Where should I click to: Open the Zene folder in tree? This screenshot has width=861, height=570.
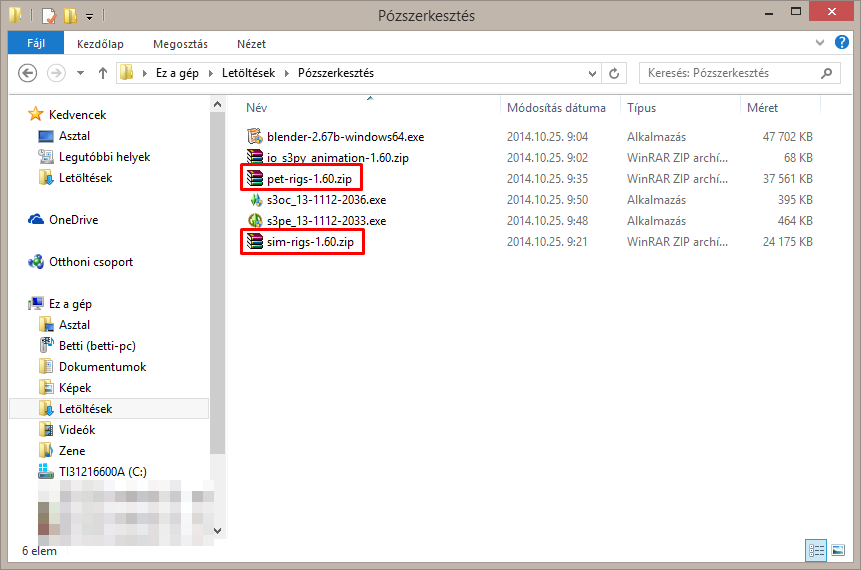point(72,451)
